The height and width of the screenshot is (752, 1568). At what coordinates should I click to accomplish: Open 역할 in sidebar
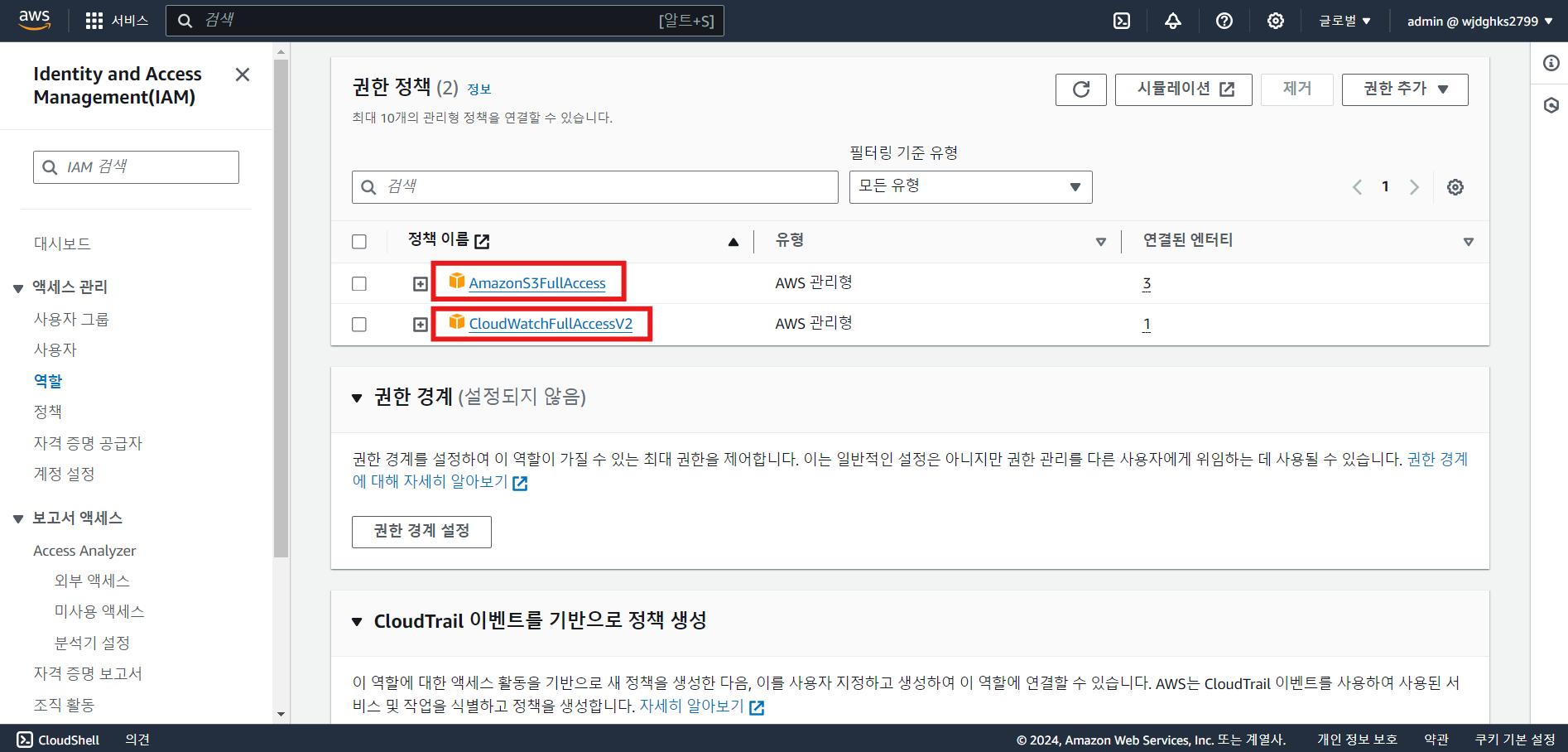coord(48,381)
